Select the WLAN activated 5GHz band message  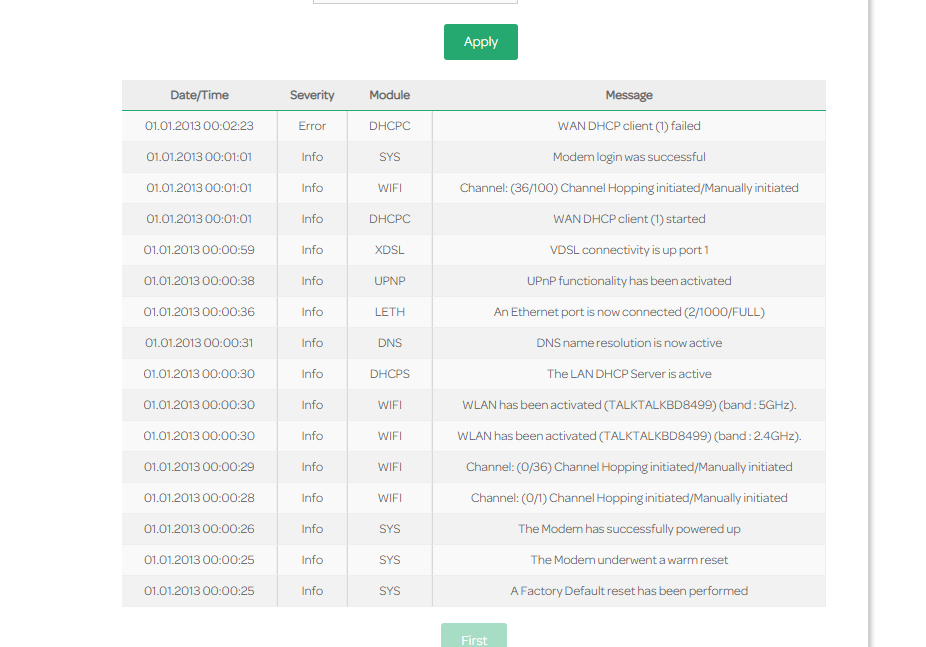629,405
